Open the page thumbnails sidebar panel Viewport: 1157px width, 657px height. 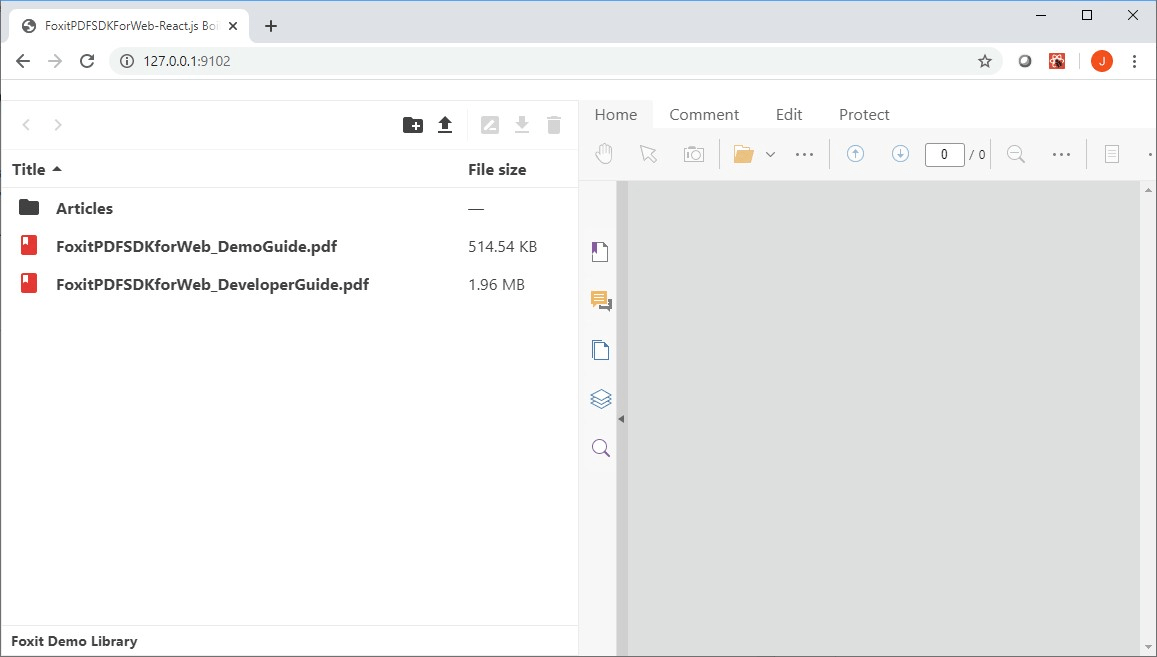coord(601,350)
